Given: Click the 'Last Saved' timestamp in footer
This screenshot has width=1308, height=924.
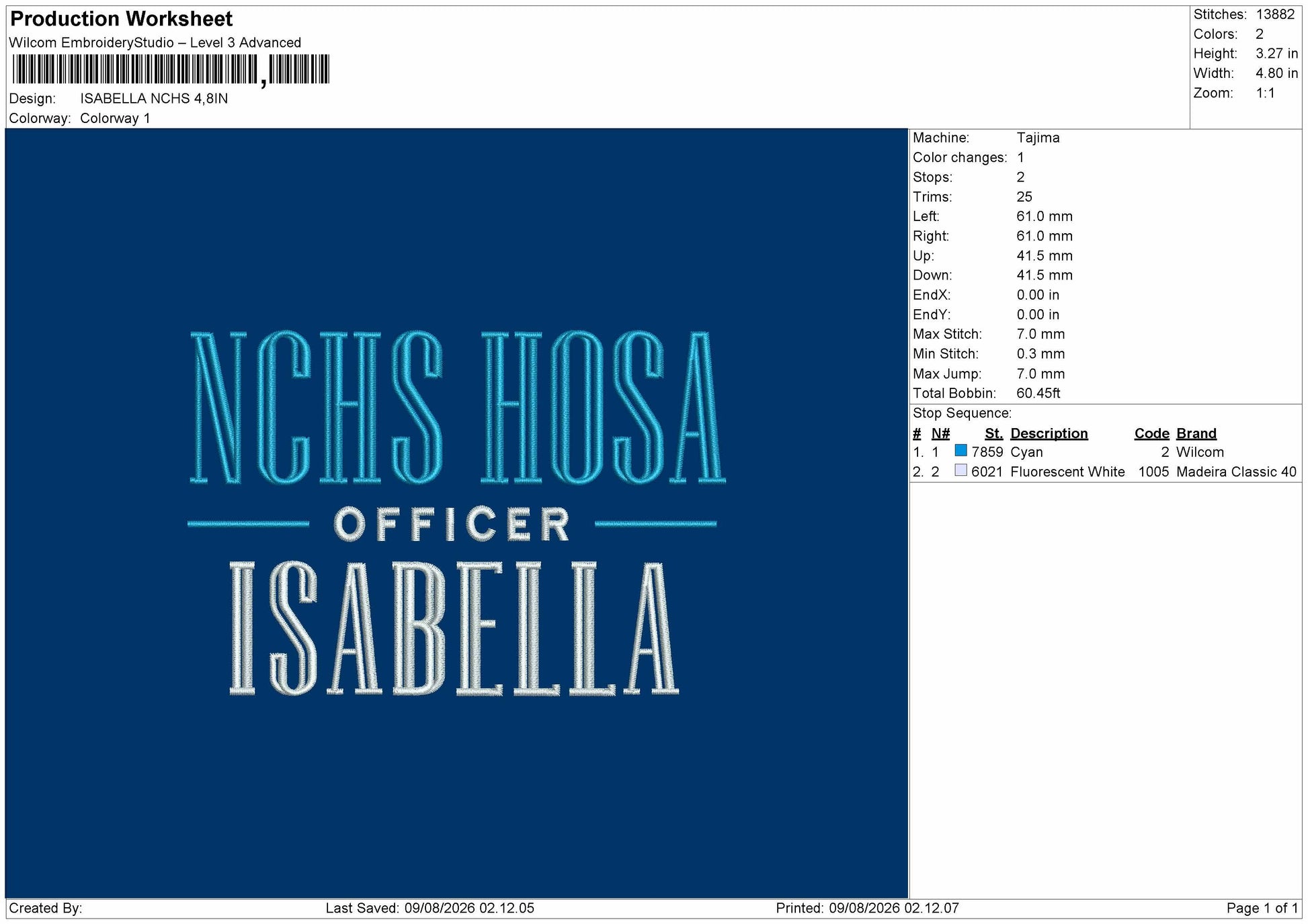Looking at the screenshot, I should tap(430, 908).
